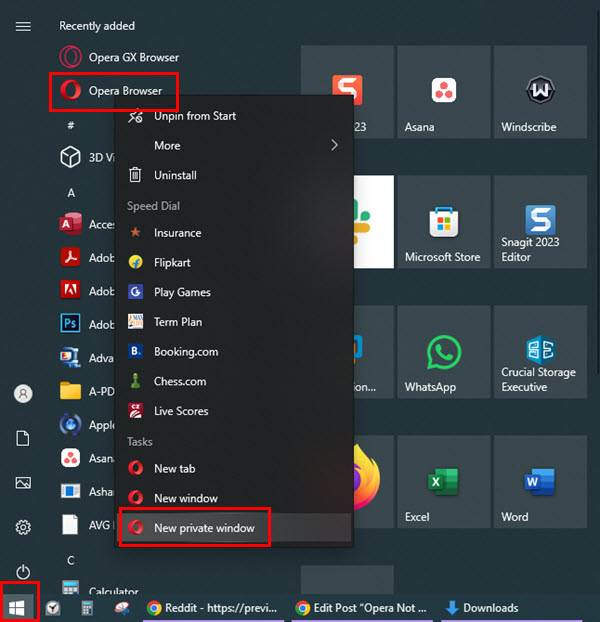The image size is (600, 622).
Task: Open the clock app on the taskbar
Action: point(53,608)
